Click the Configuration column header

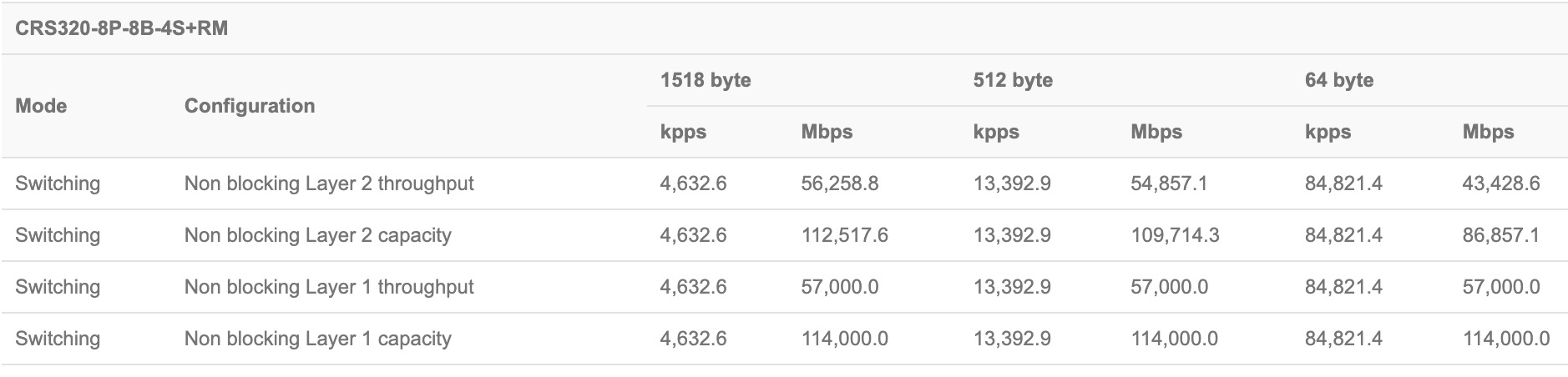[x=250, y=106]
